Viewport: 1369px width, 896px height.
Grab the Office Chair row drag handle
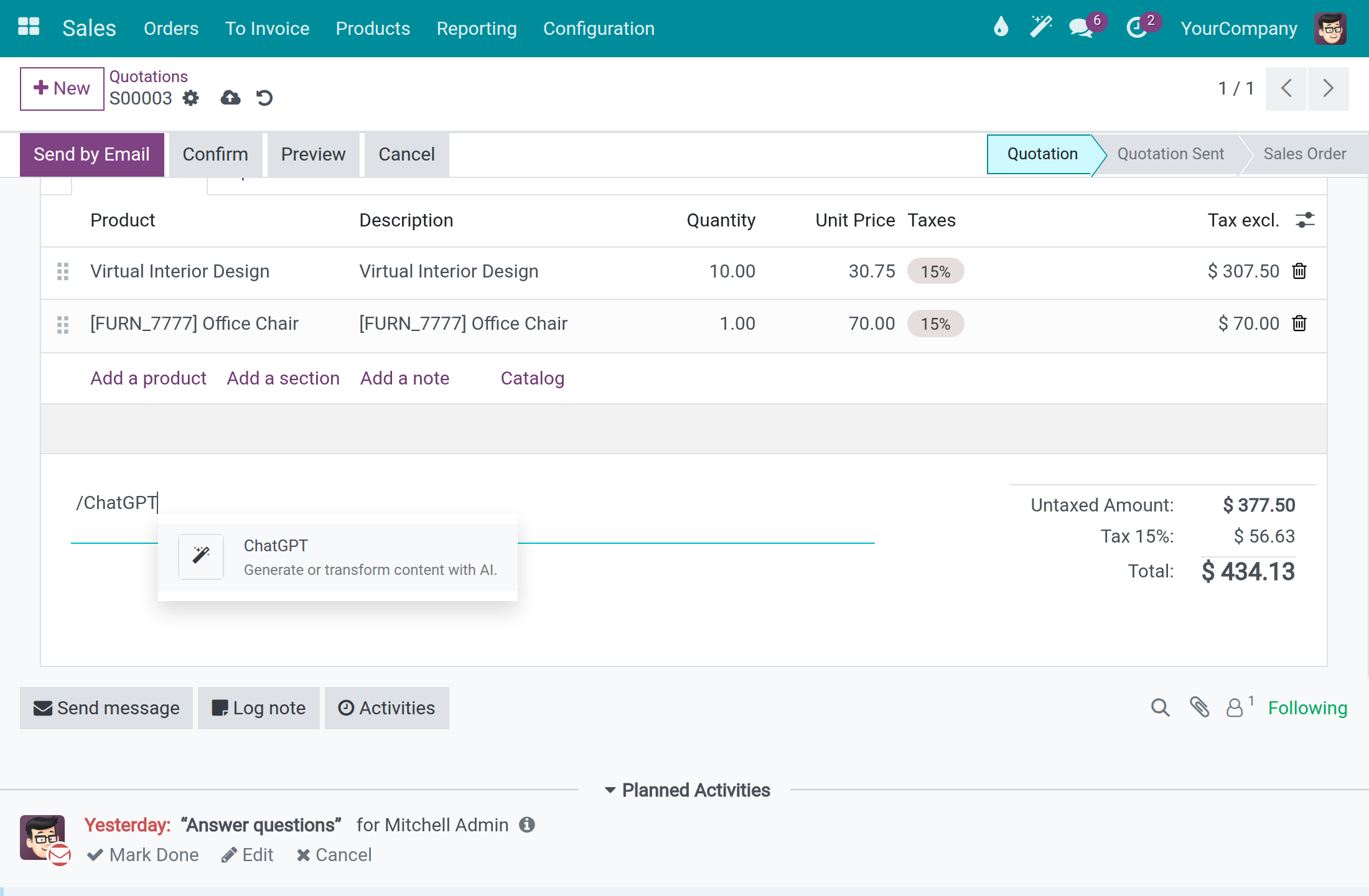click(63, 325)
